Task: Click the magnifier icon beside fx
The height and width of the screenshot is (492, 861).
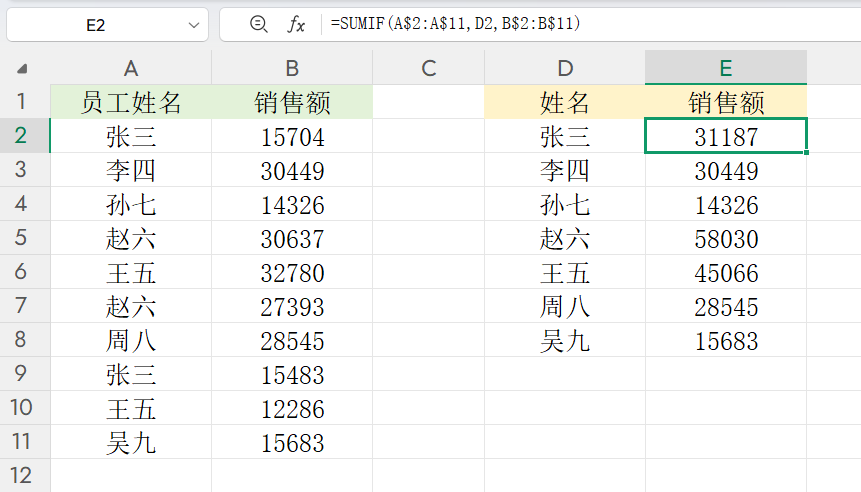Action: (x=259, y=24)
